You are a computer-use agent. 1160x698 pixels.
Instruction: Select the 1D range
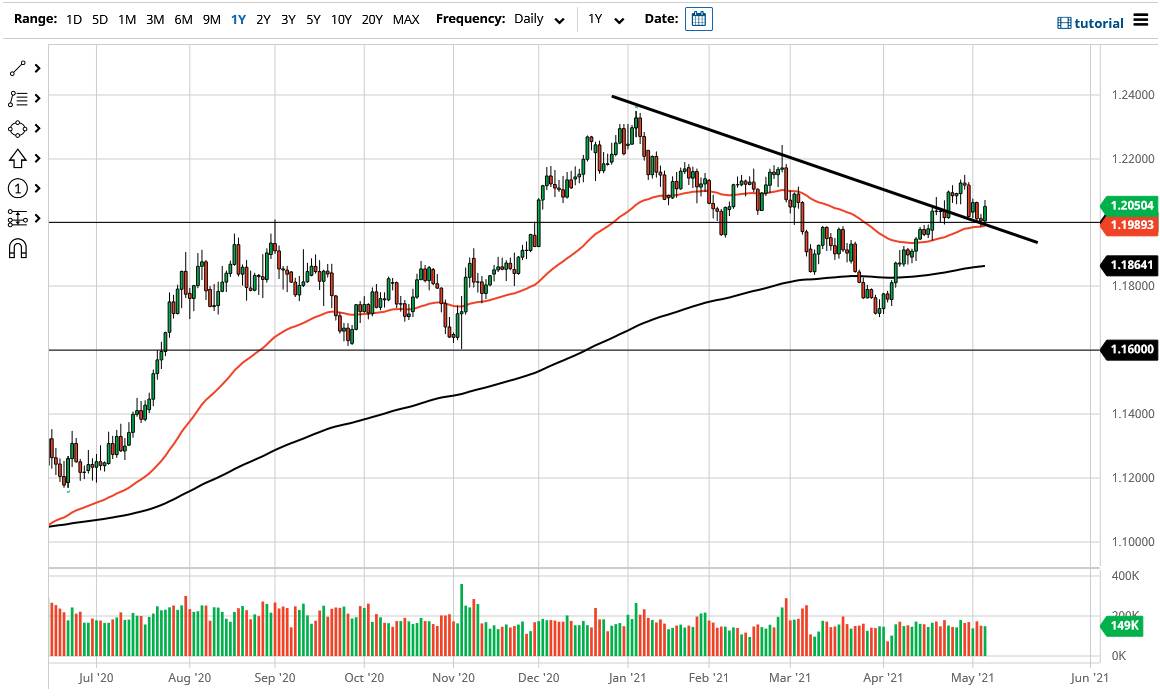point(73,19)
